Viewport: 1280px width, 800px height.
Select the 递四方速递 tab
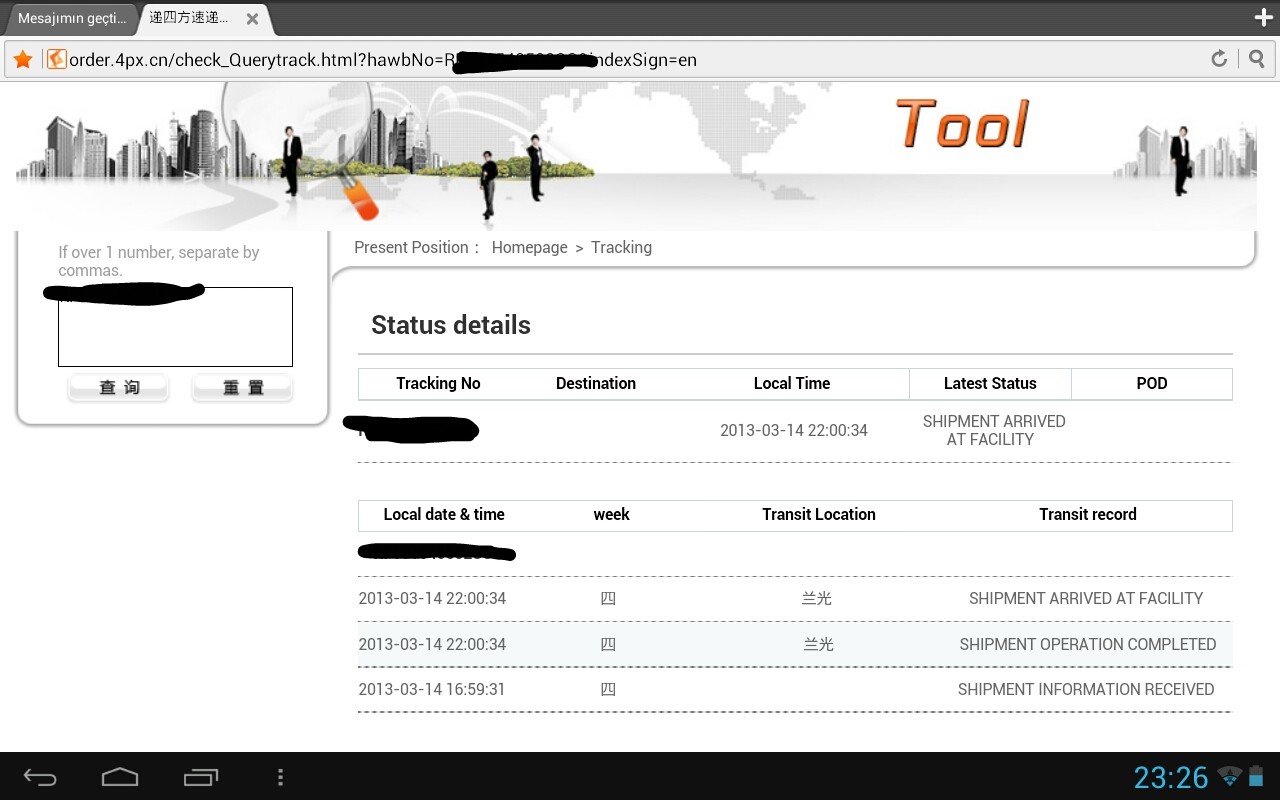pyautogui.click(x=190, y=18)
